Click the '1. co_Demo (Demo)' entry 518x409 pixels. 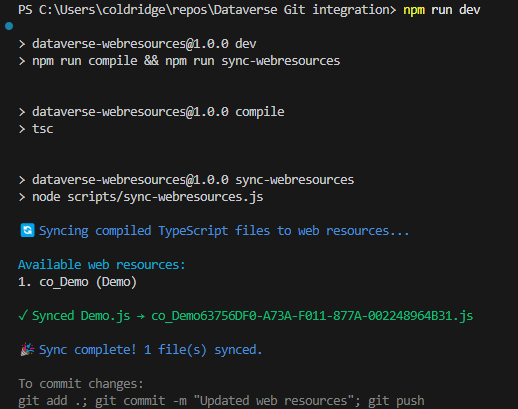point(77,282)
